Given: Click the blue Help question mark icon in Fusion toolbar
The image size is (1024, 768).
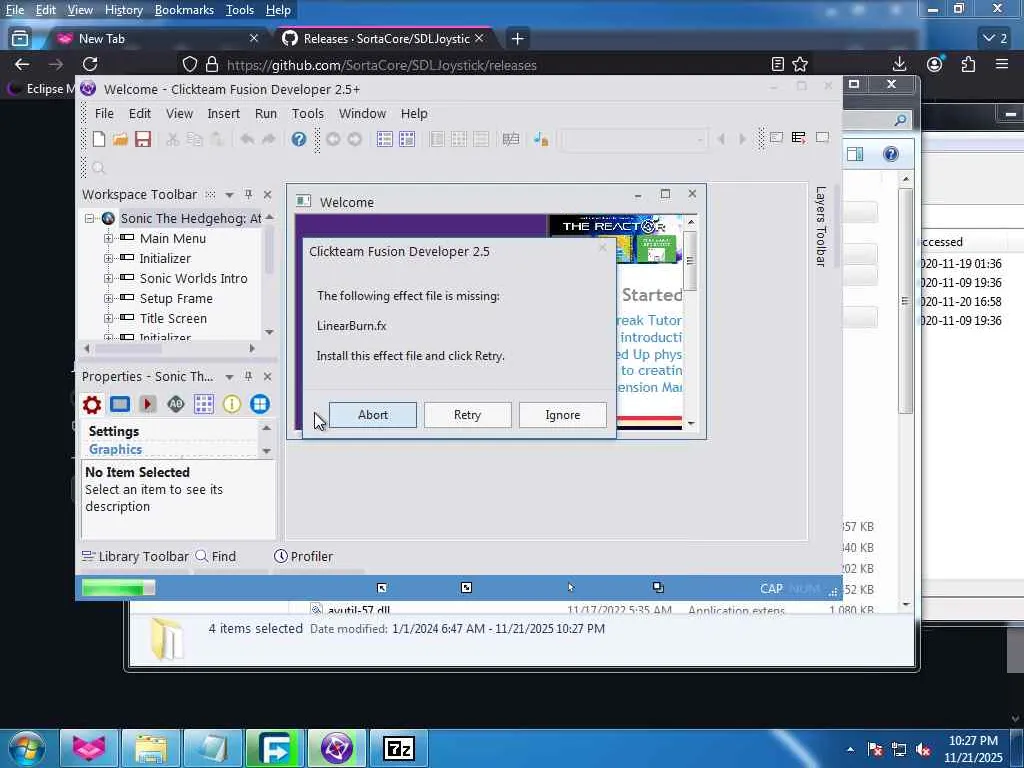Looking at the screenshot, I should pyautogui.click(x=298, y=139).
